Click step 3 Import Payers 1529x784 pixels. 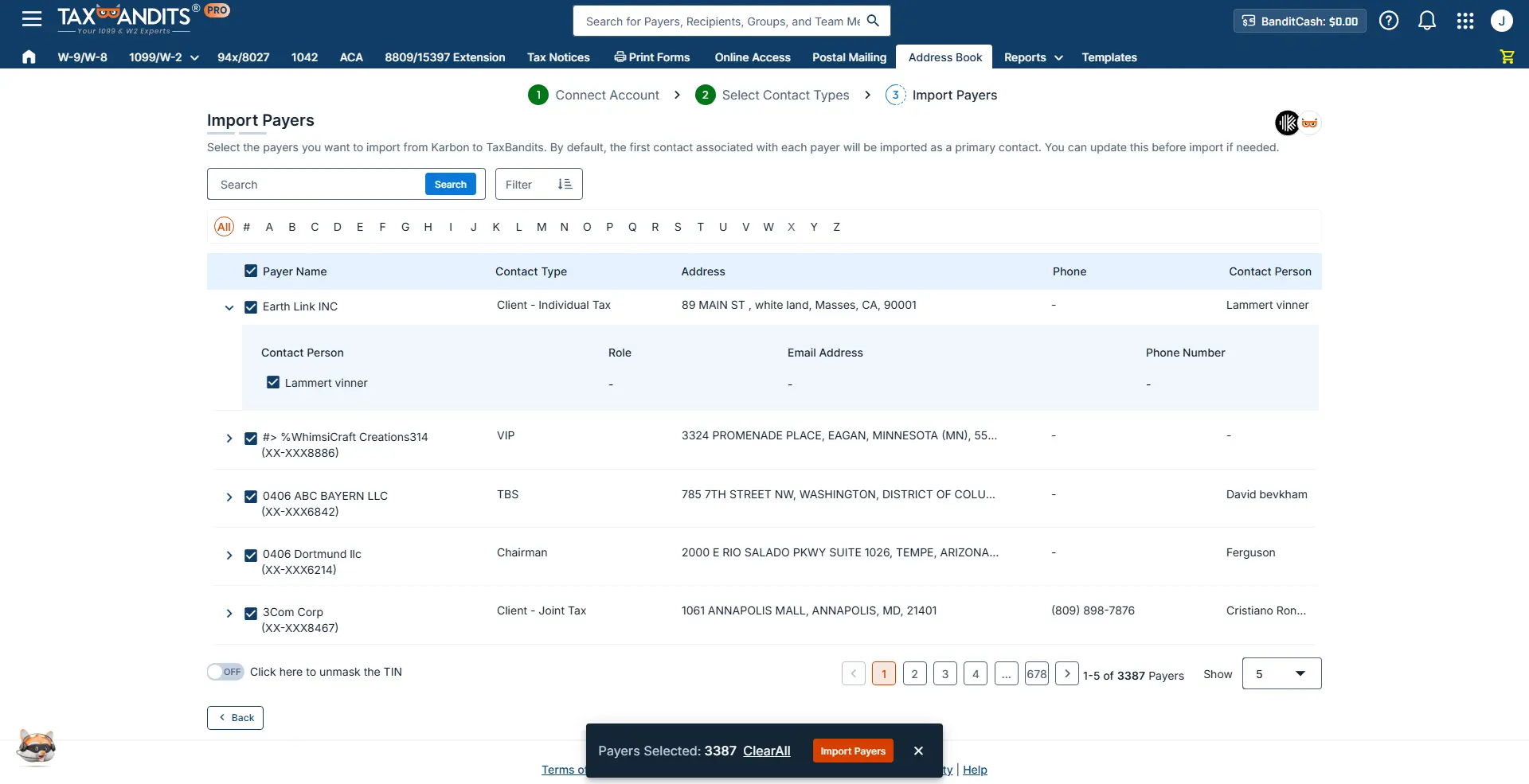pyautogui.click(x=941, y=95)
